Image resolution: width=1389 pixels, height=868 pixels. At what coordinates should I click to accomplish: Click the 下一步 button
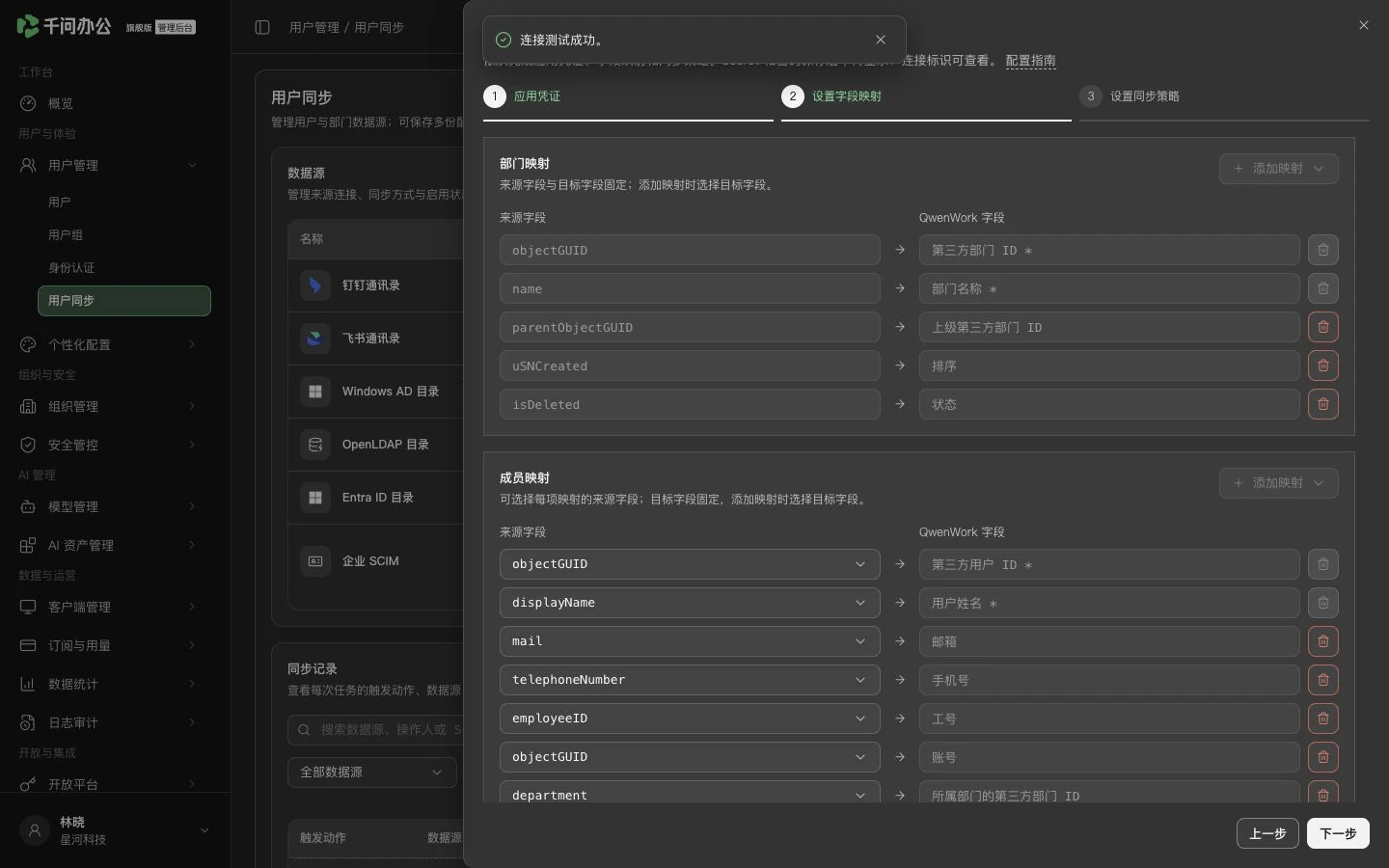(x=1338, y=833)
